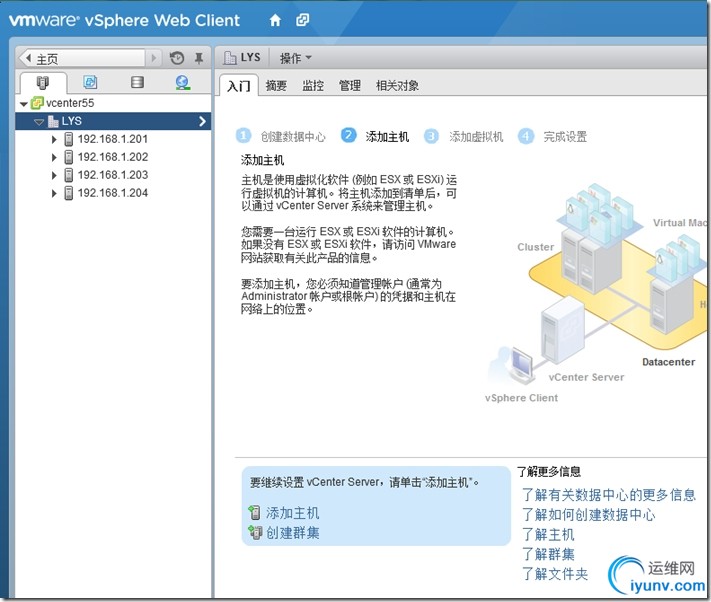The width and height of the screenshot is (711, 602).
Task: Open the 操作 actions dropdown
Action: click(296, 58)
